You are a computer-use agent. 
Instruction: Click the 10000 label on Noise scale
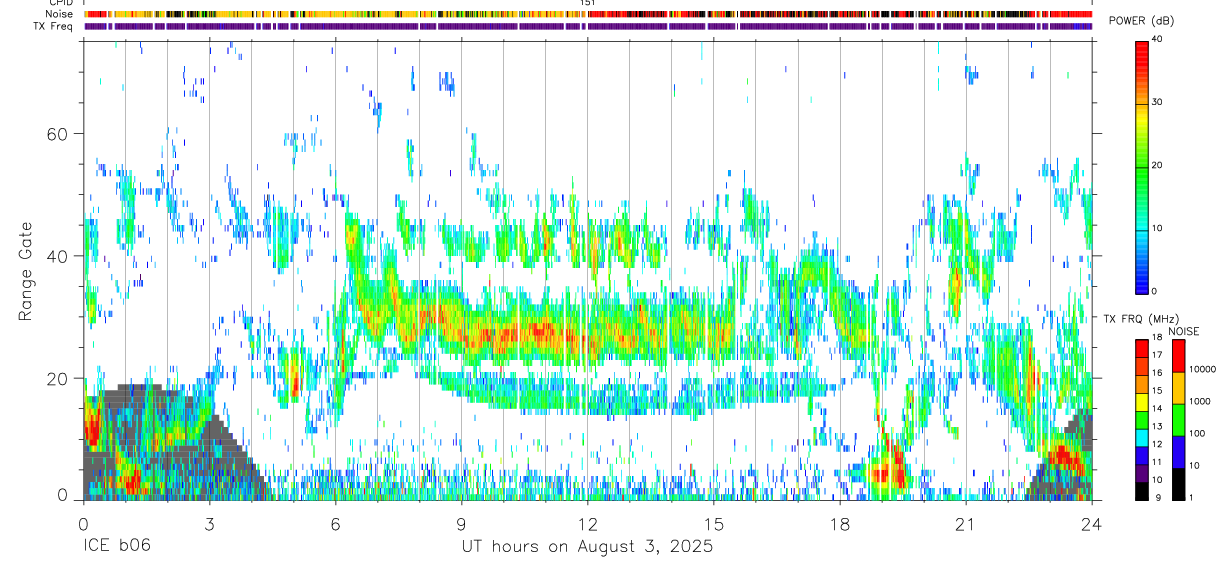1203,369
